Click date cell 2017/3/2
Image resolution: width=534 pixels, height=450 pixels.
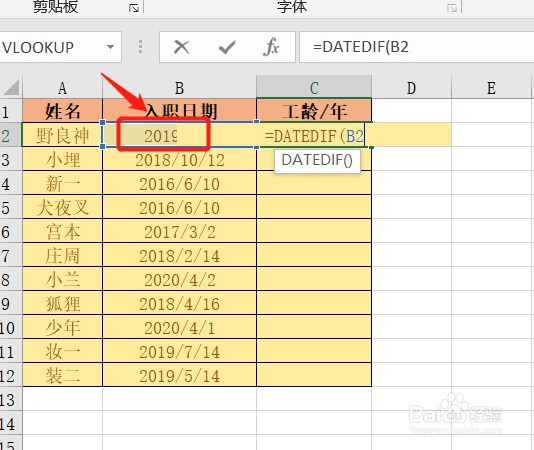tap(179, 232)
